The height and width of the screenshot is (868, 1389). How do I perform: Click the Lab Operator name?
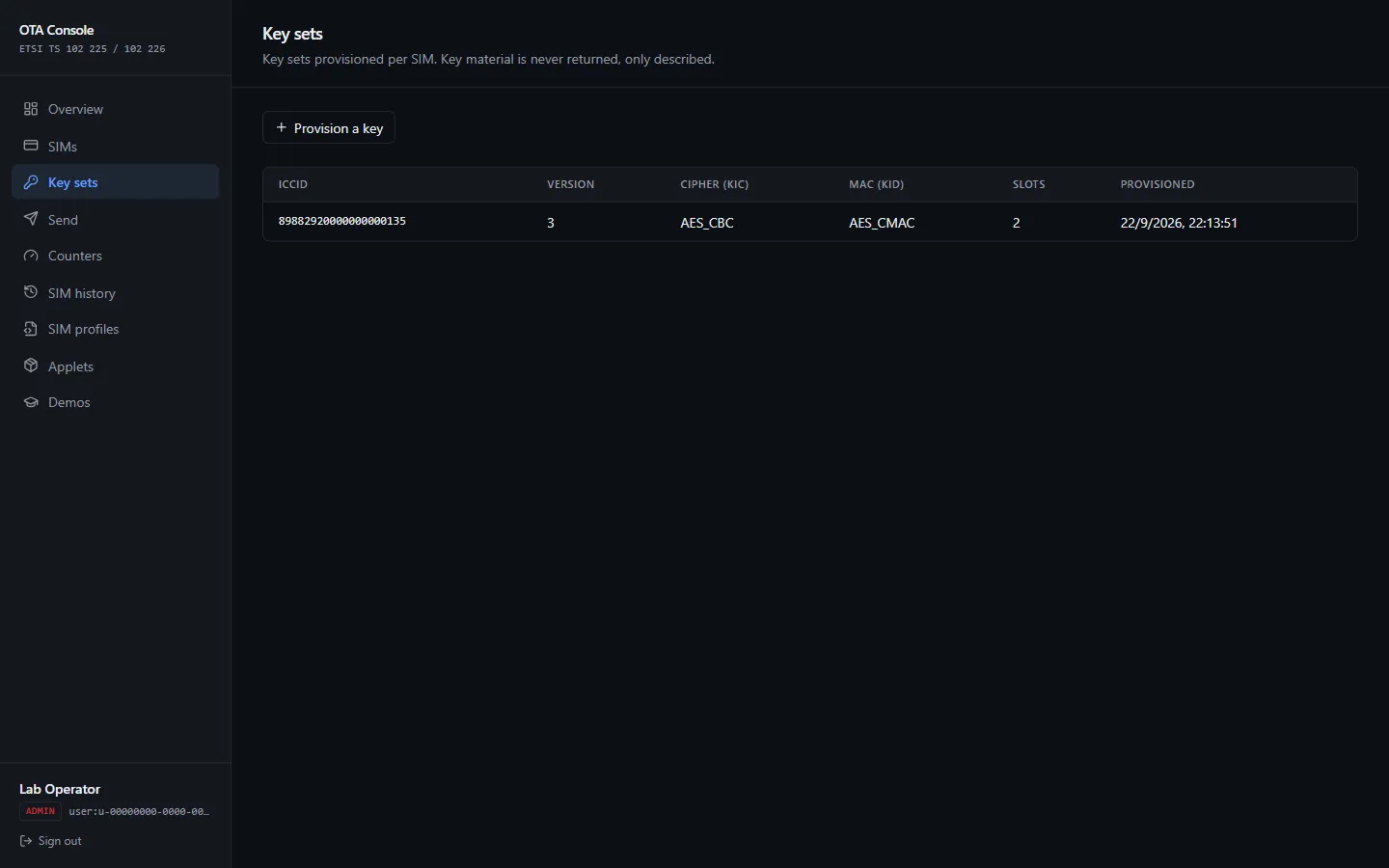(60, 789)
